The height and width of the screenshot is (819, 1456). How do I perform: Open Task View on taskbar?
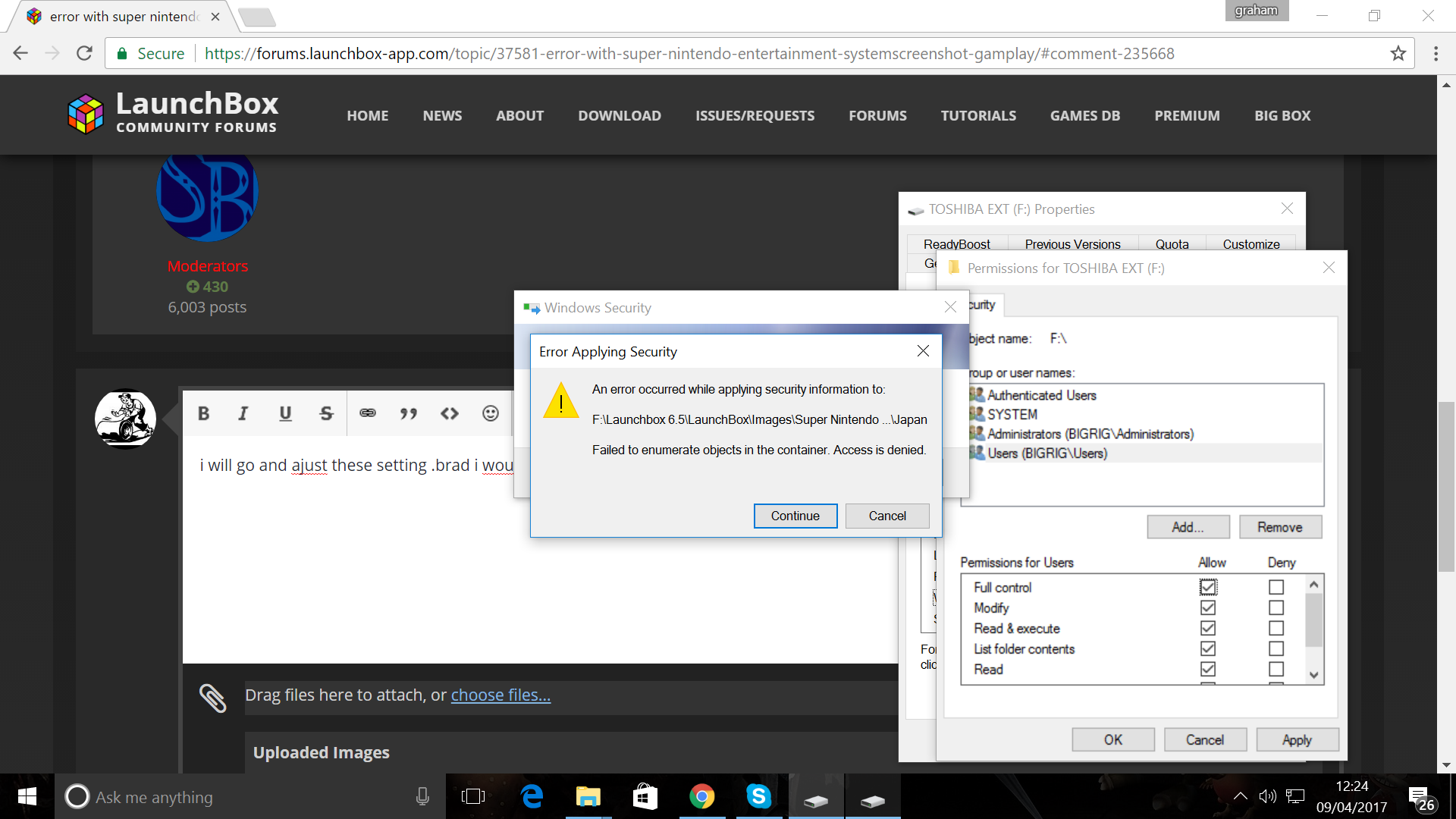point(472,796)
